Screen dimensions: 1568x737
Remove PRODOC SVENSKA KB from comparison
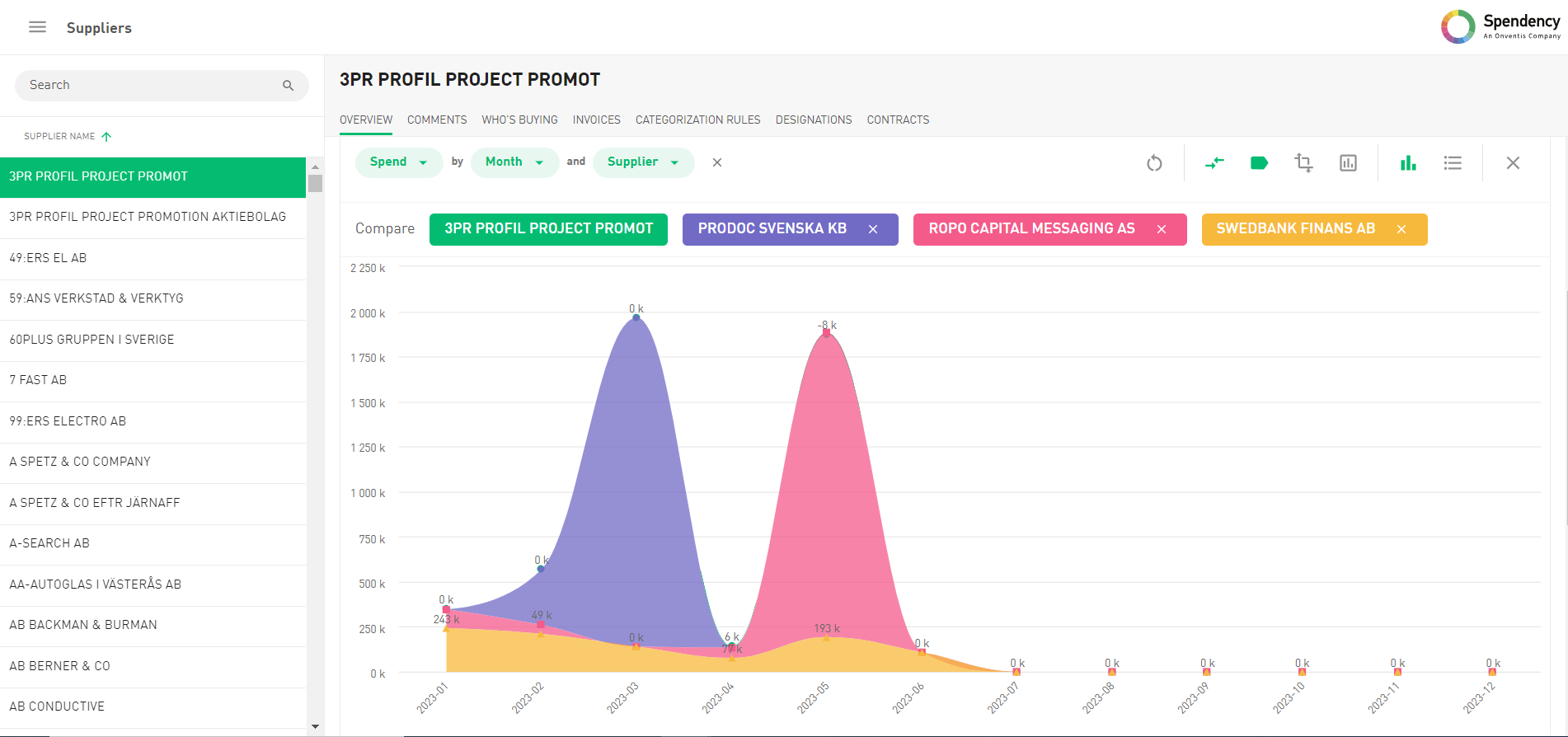tap(873, 229)
